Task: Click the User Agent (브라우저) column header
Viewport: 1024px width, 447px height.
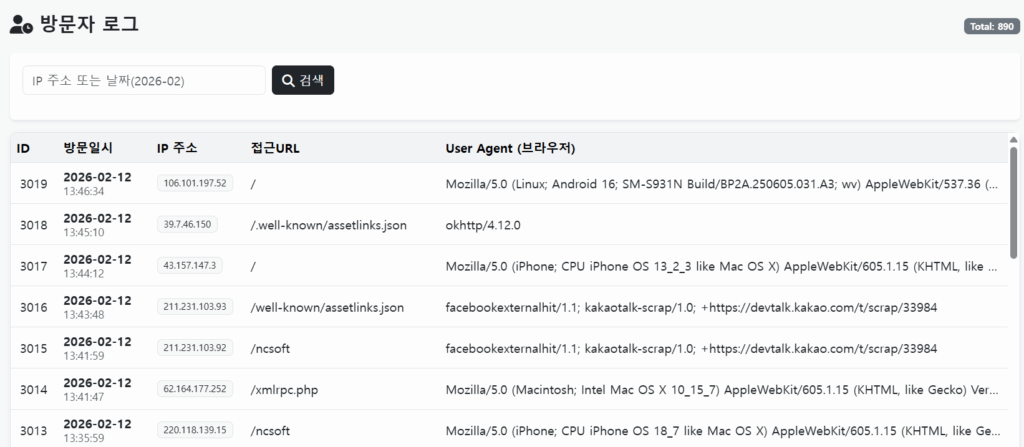Action: pos(510,148)
